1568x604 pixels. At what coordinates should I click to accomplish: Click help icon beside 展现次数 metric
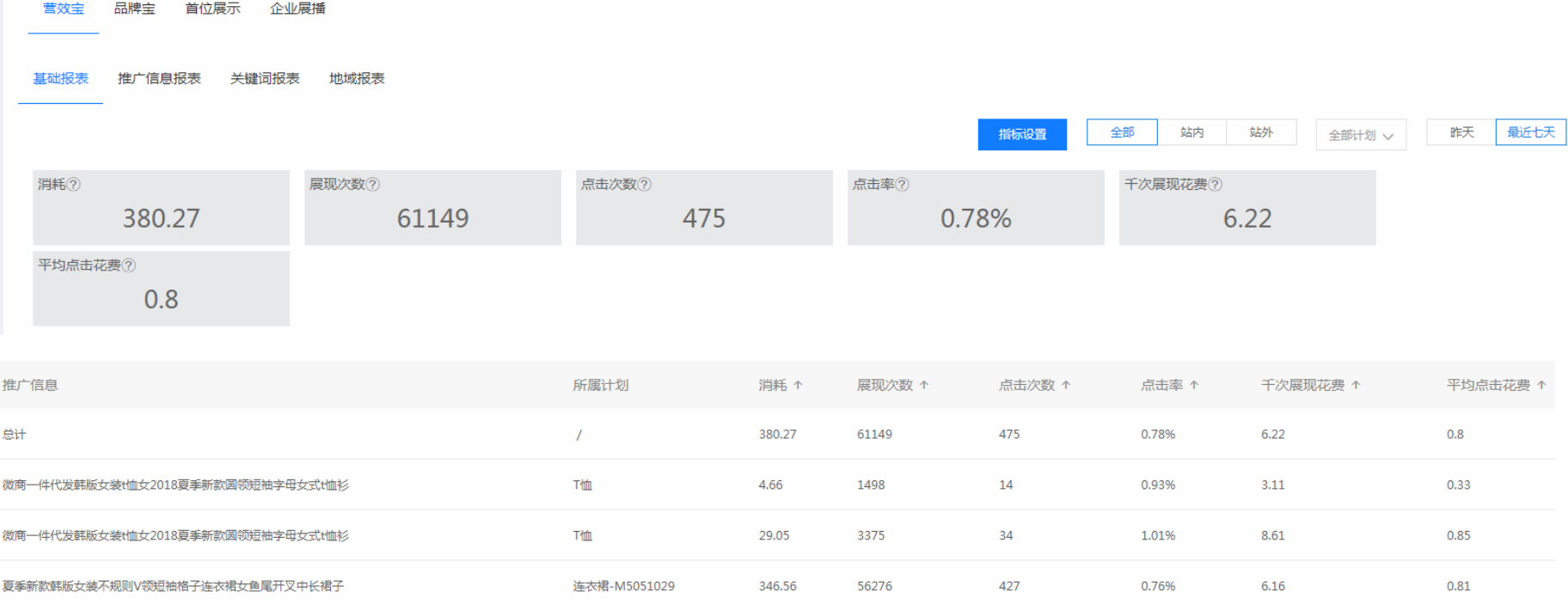coord(373,185)
